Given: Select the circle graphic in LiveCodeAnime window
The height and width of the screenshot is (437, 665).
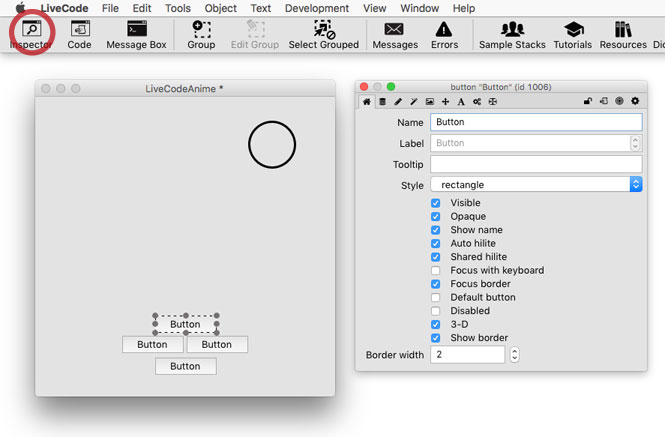Looking at the screenshot, I should (x=272, y=145).
